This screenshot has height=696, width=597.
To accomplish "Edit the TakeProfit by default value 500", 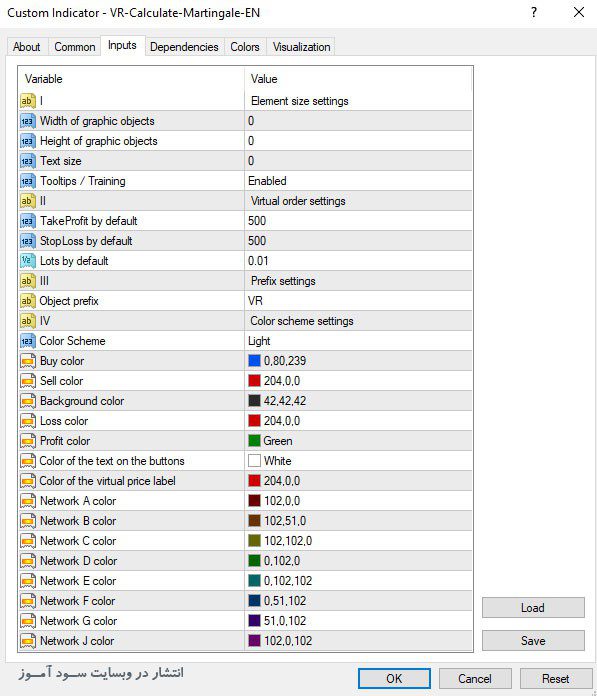I will pyautogui.click(x=358, y=221).
